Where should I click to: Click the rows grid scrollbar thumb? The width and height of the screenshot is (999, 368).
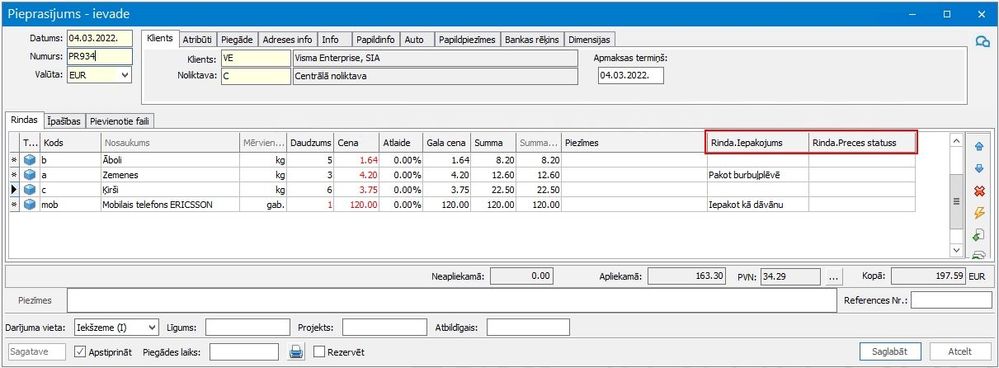point(956,201)
